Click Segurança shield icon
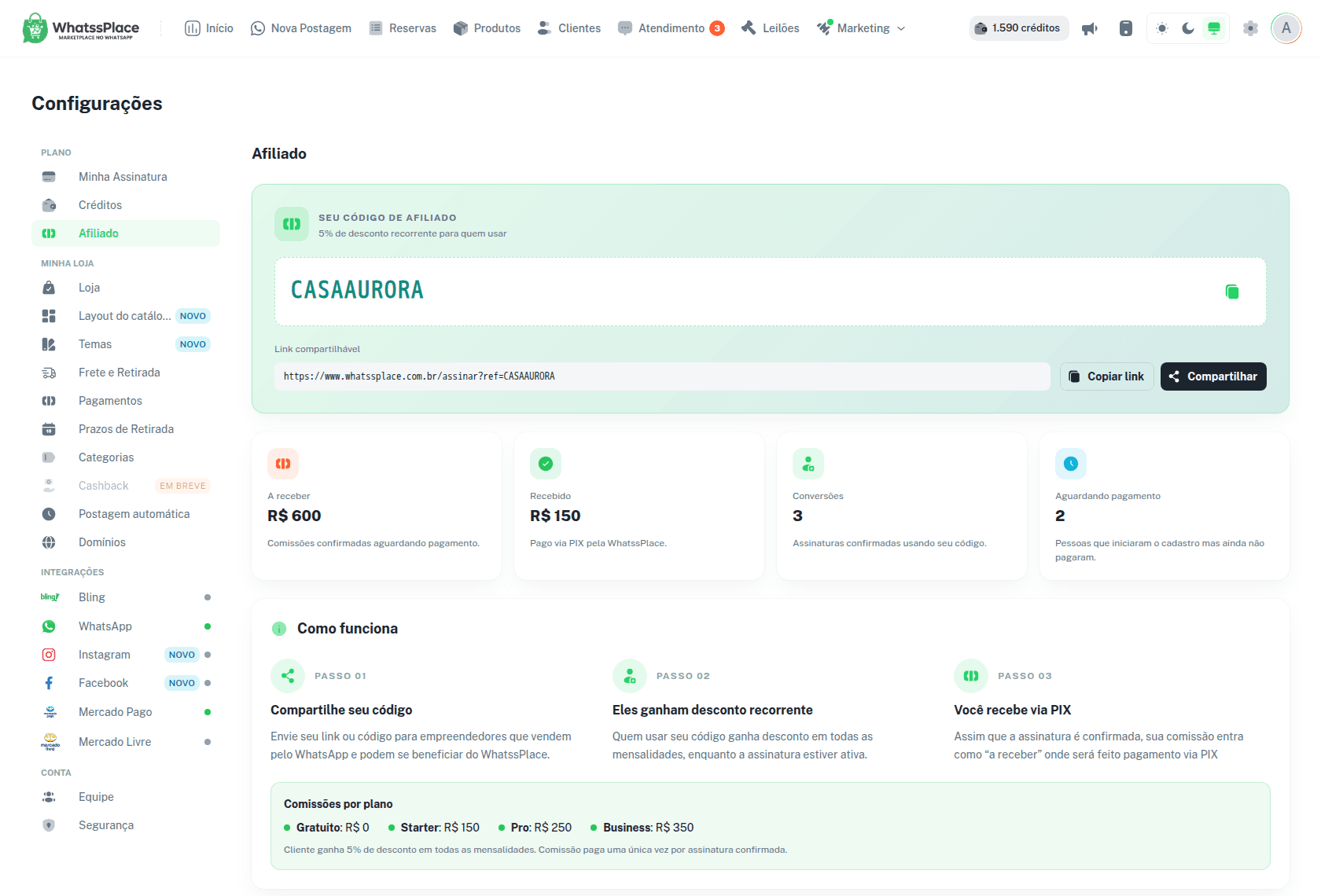1321x896 pixels. point(49,825)
